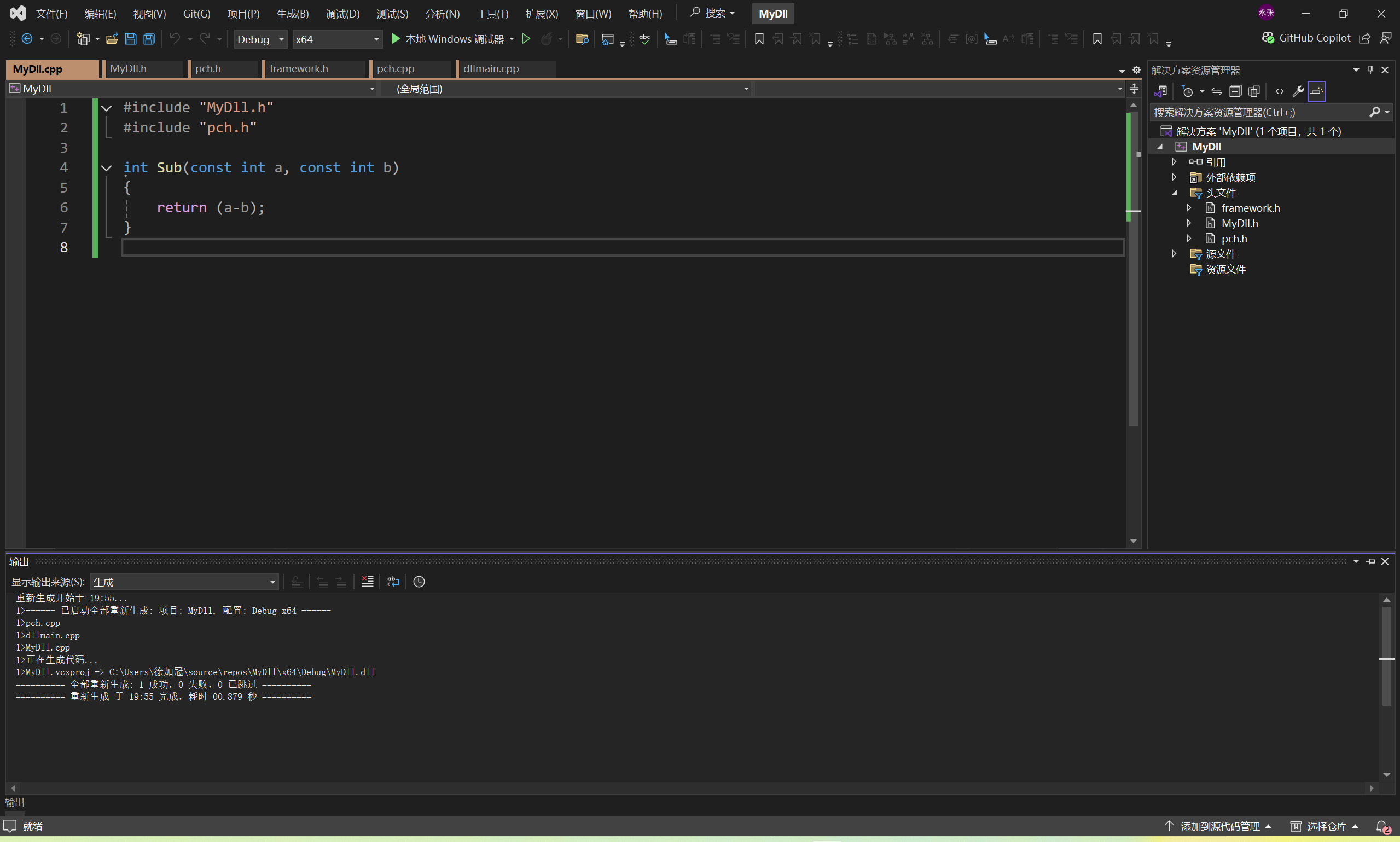Collapse the Sub function on line 4
Screen dimensions: 1400x842
pyautogui.click(x=106, y=168)
